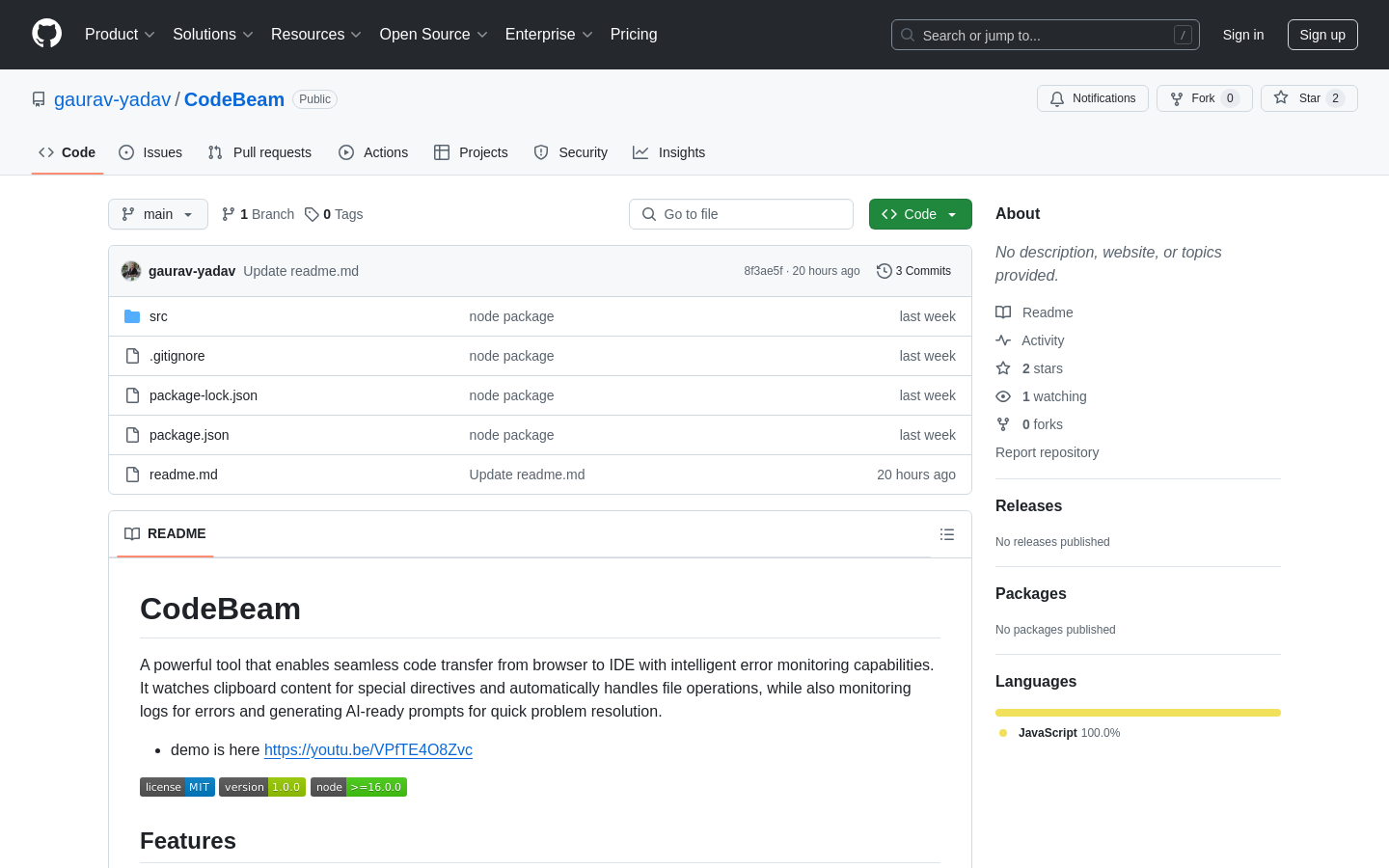Expand the Resources menu
Image resolution: width=1389 pixels, height=868 pixels.
(x=316, y=35)
